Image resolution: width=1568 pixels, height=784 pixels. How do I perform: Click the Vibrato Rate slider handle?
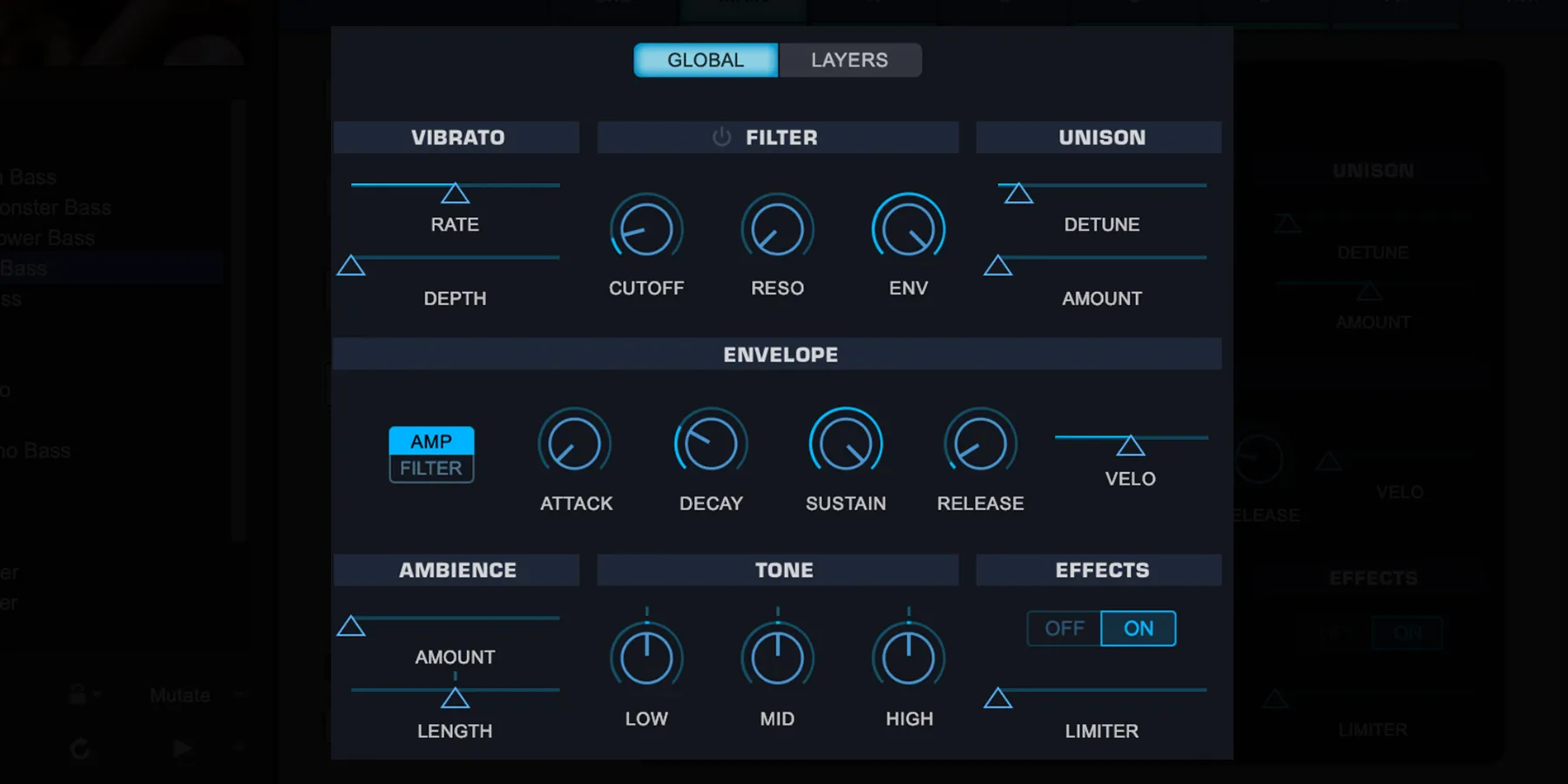pyautogui.click(x=455, y=193)
